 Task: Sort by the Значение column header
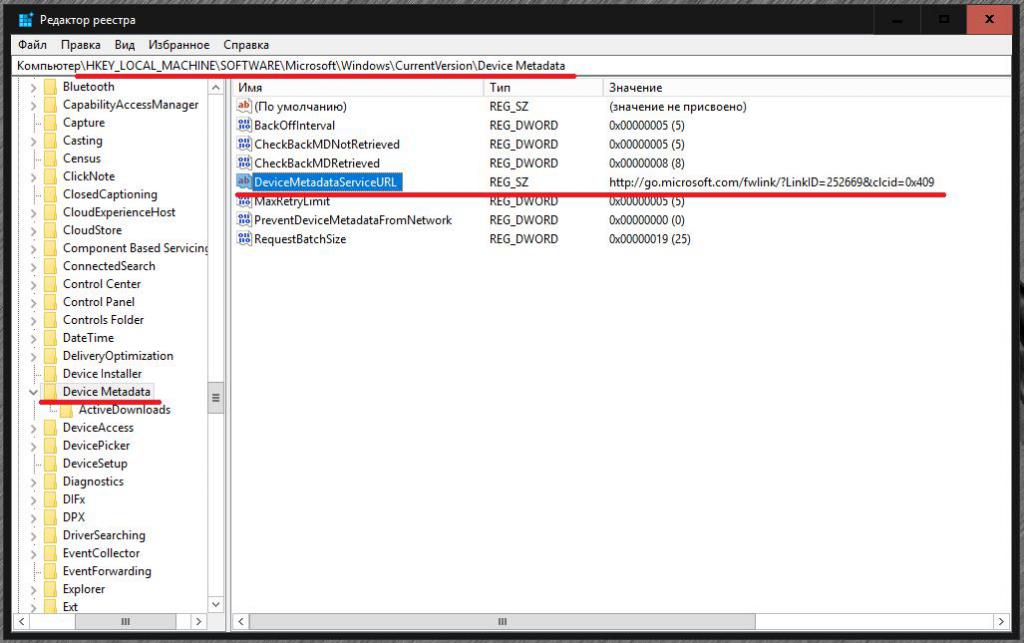(807, 87)
